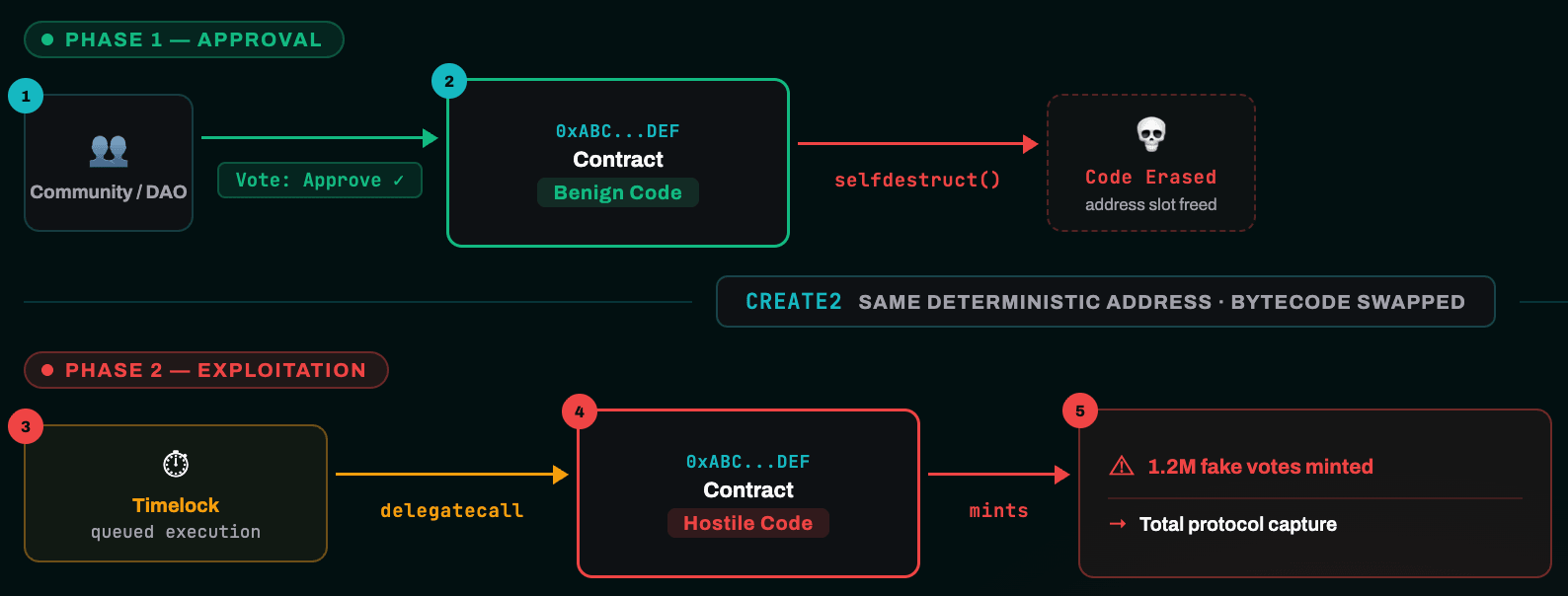Viewport: 1568px width, 596px height.
Task: Select the Phase 2 — Exploitation header pill
Action: click(x=205, y=370)
